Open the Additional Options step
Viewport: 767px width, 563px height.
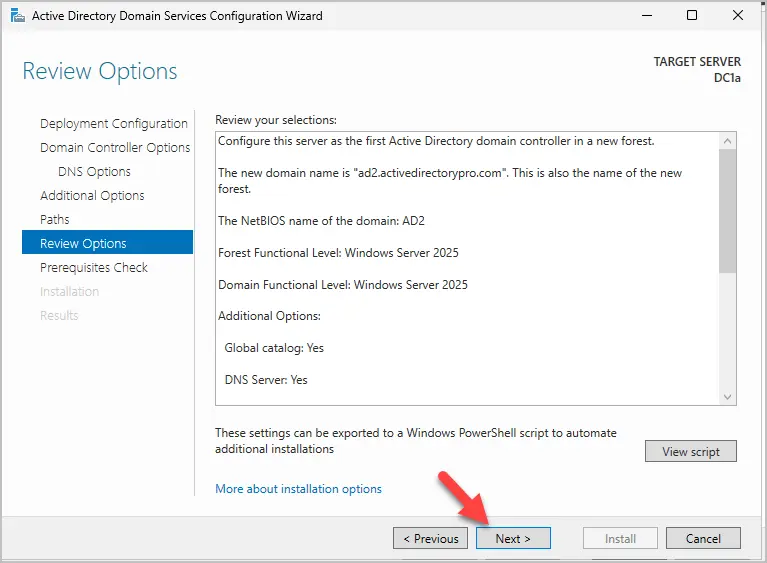(92, 196)
